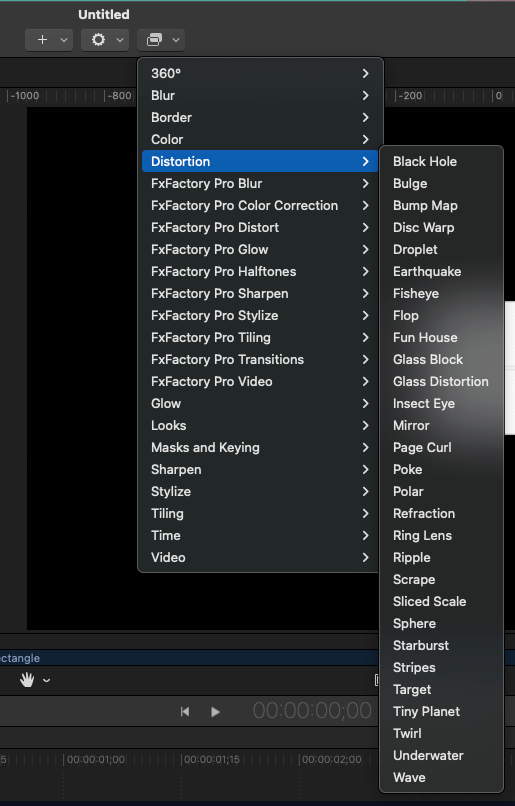Select Ring Lens filter
The height and width of the screenshot is (806, 515).
pyautogui.click(x=441, y=536)
